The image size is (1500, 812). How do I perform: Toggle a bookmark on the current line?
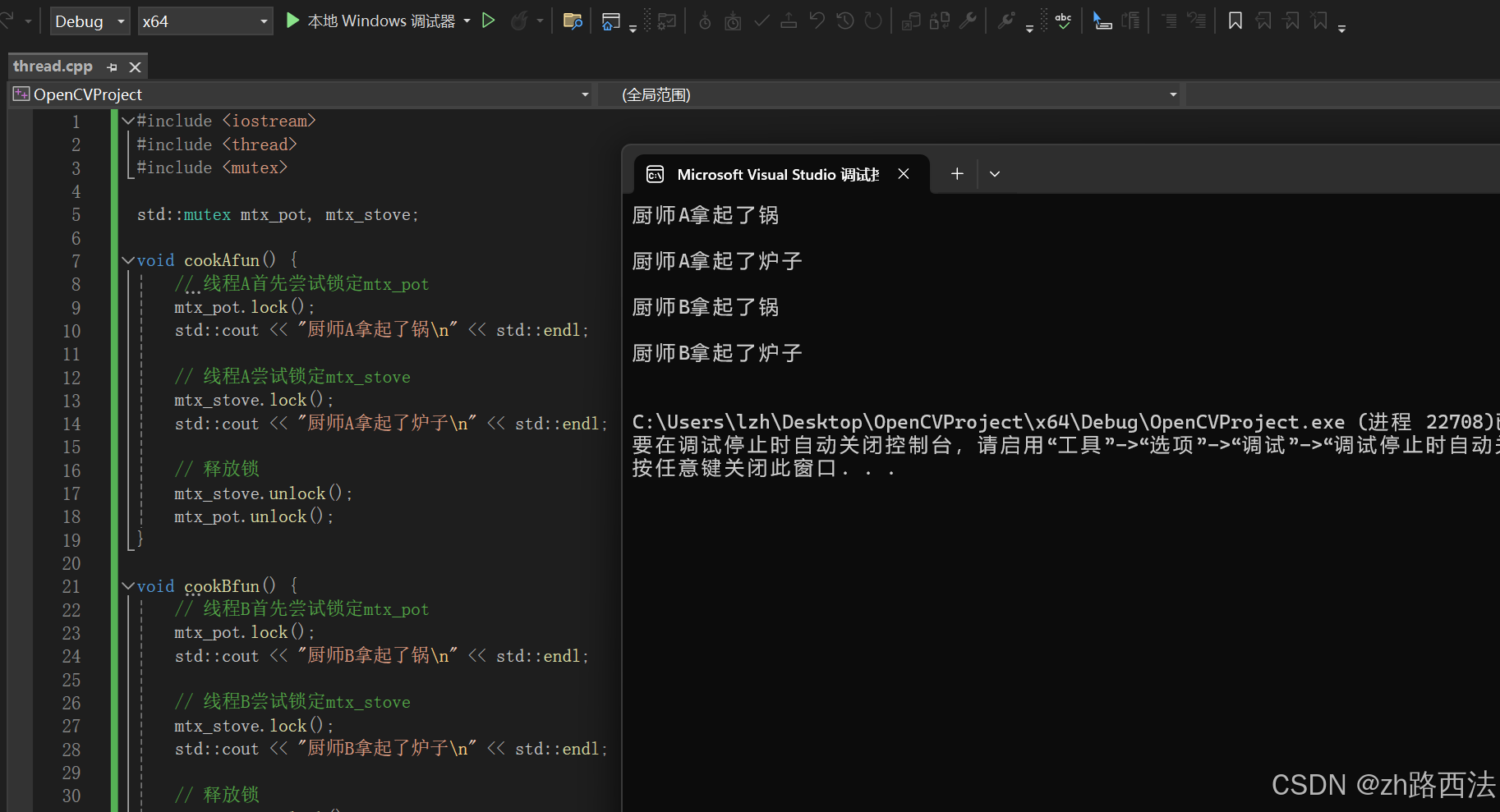tap(1235, 21)
